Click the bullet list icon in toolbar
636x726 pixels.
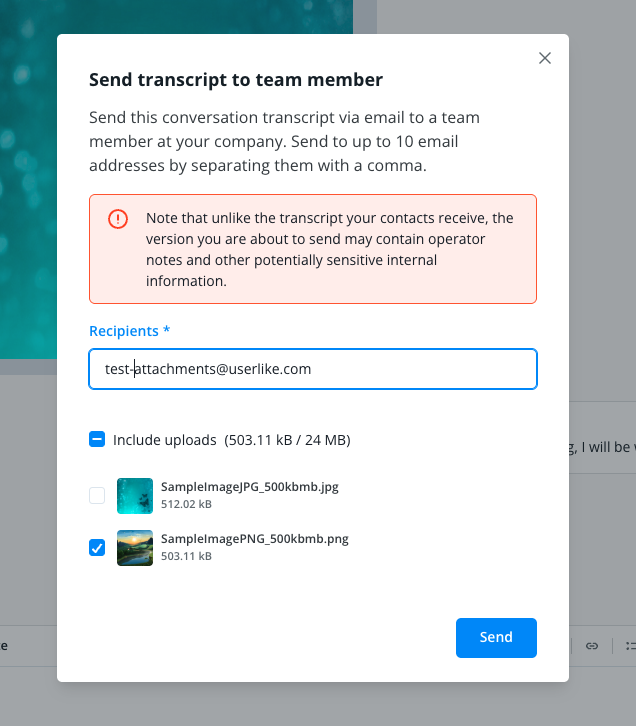point(630,646)
